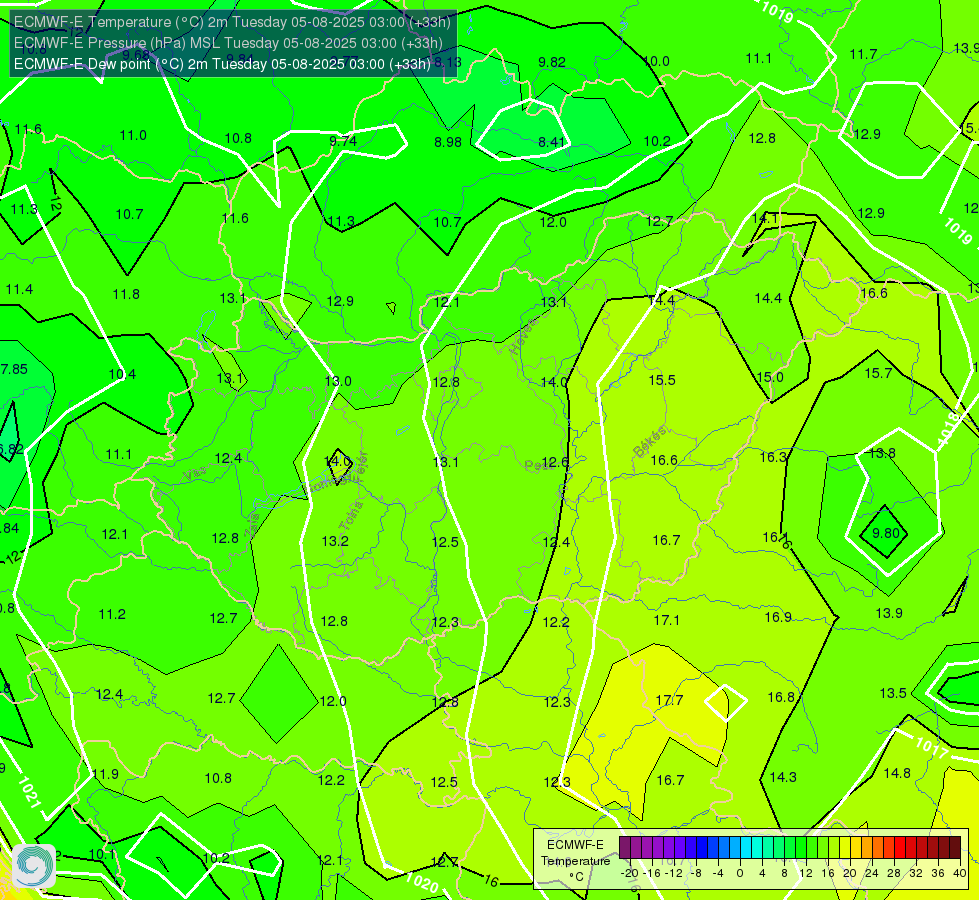
Task: Click the 12.6 temperature value
Action: pyautogui.click(x=555, y=463)
